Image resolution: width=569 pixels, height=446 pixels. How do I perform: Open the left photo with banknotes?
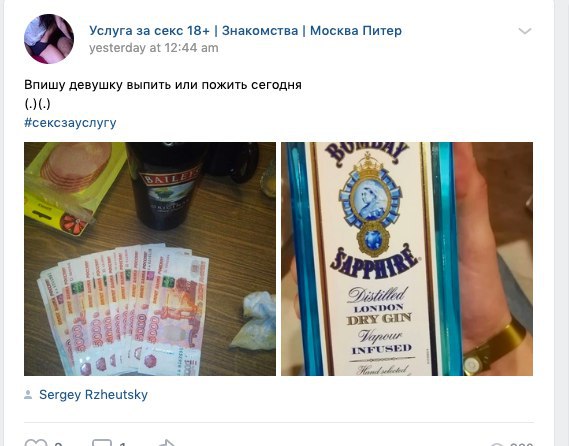[150, 259]
